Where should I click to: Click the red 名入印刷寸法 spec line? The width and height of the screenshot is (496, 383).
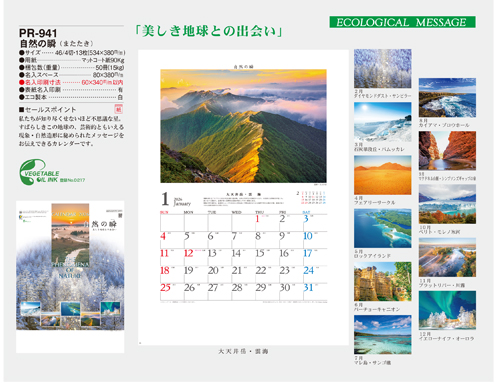pos(71,82)
